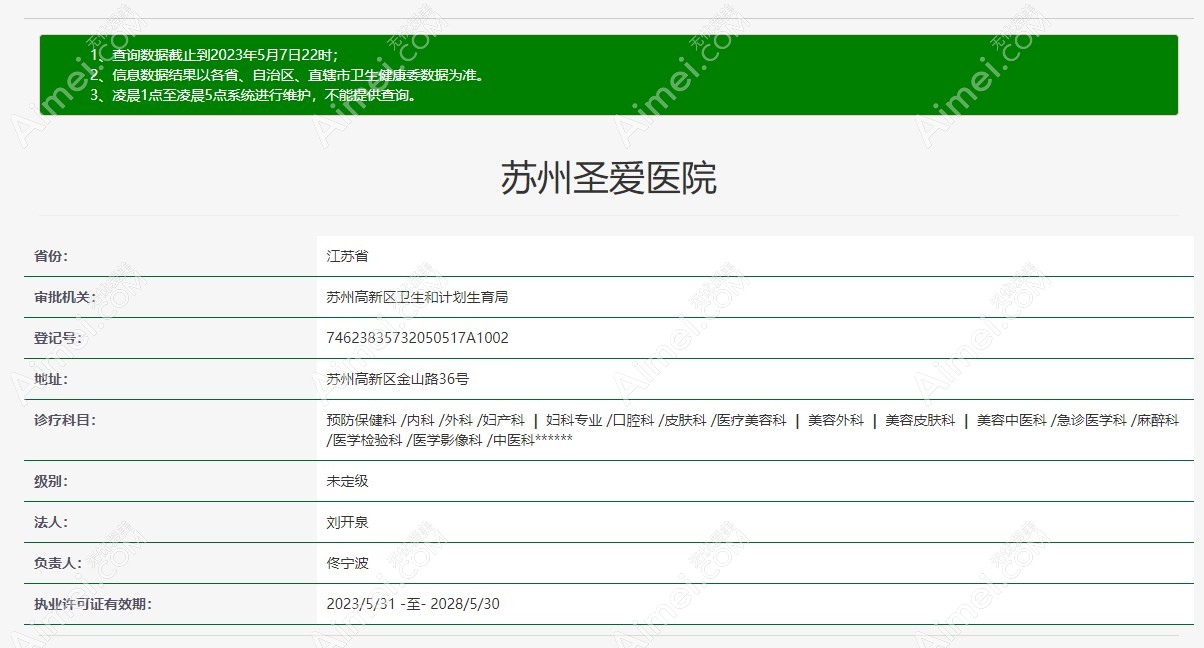Click the level value 未定级
The image size is (1204, 648).
[347, 481]
